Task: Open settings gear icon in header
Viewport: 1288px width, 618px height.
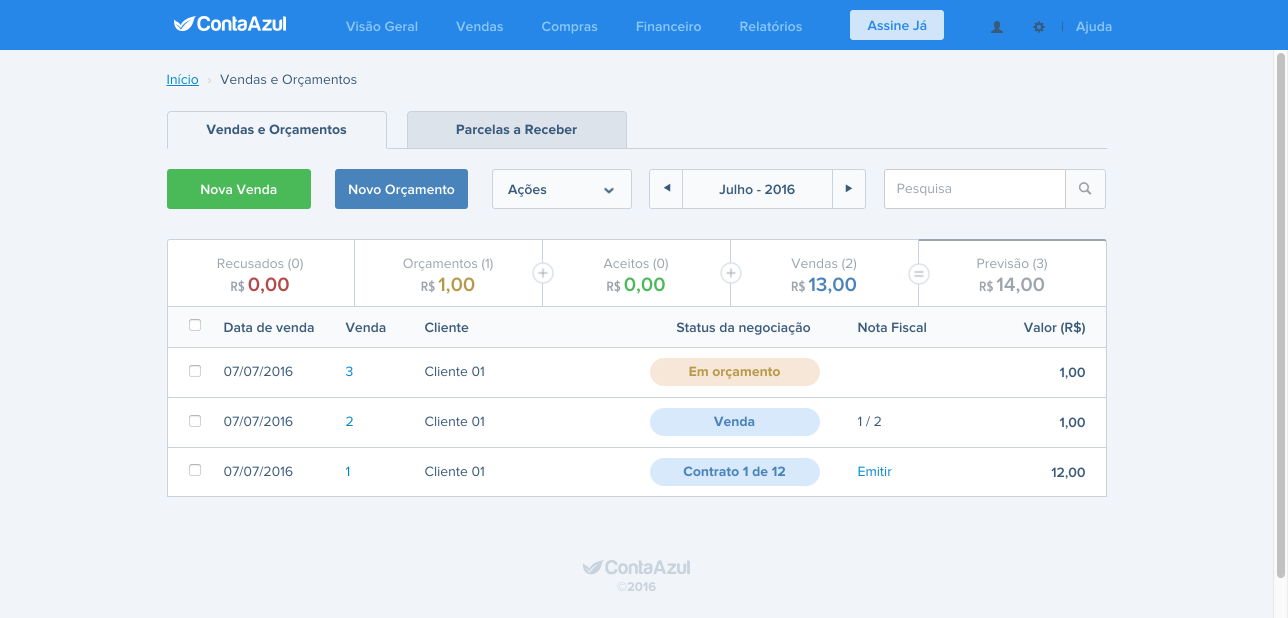Action: [x=1039, y=27]
